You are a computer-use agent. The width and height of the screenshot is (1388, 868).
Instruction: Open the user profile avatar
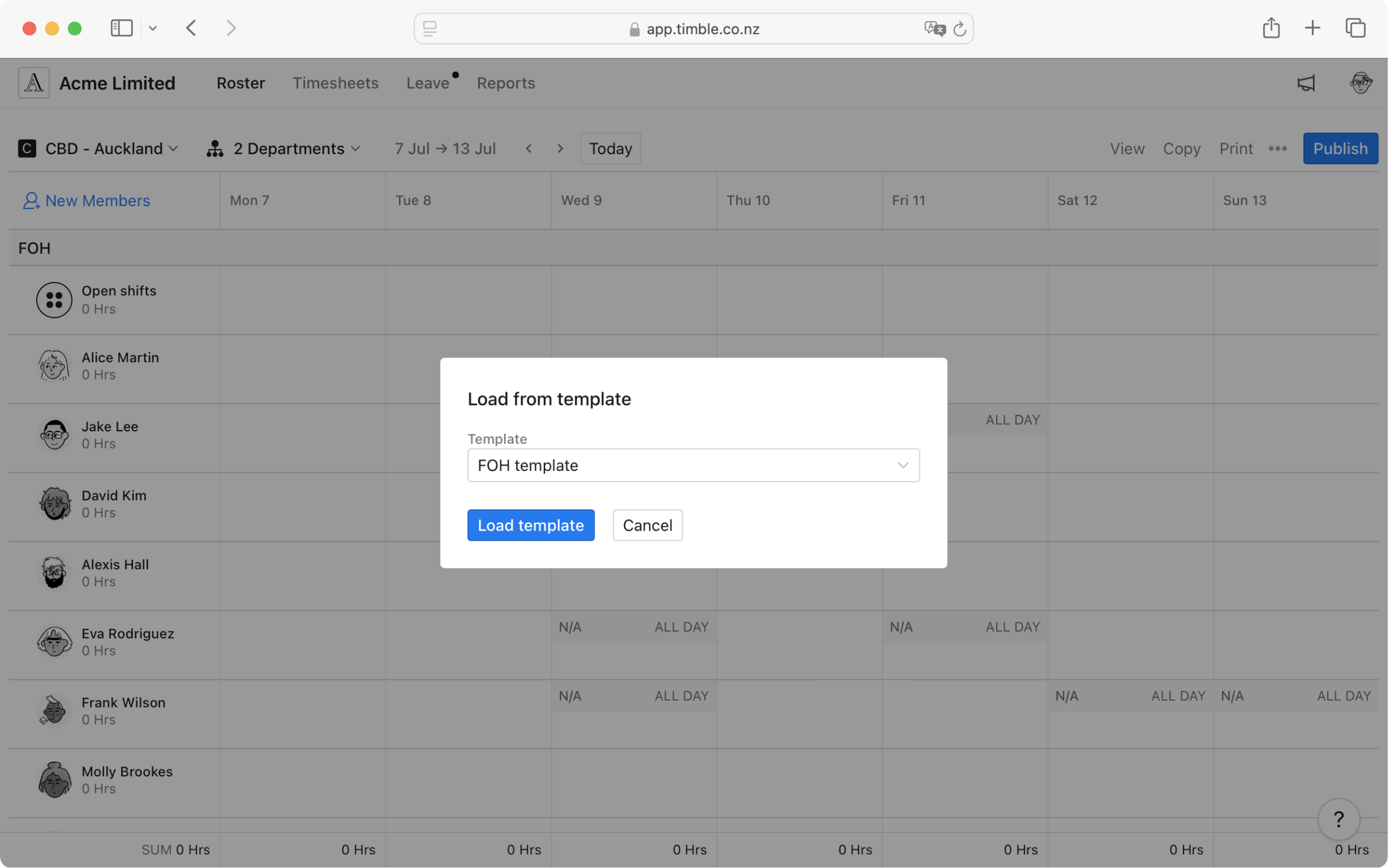click(x=1360, y=83)
